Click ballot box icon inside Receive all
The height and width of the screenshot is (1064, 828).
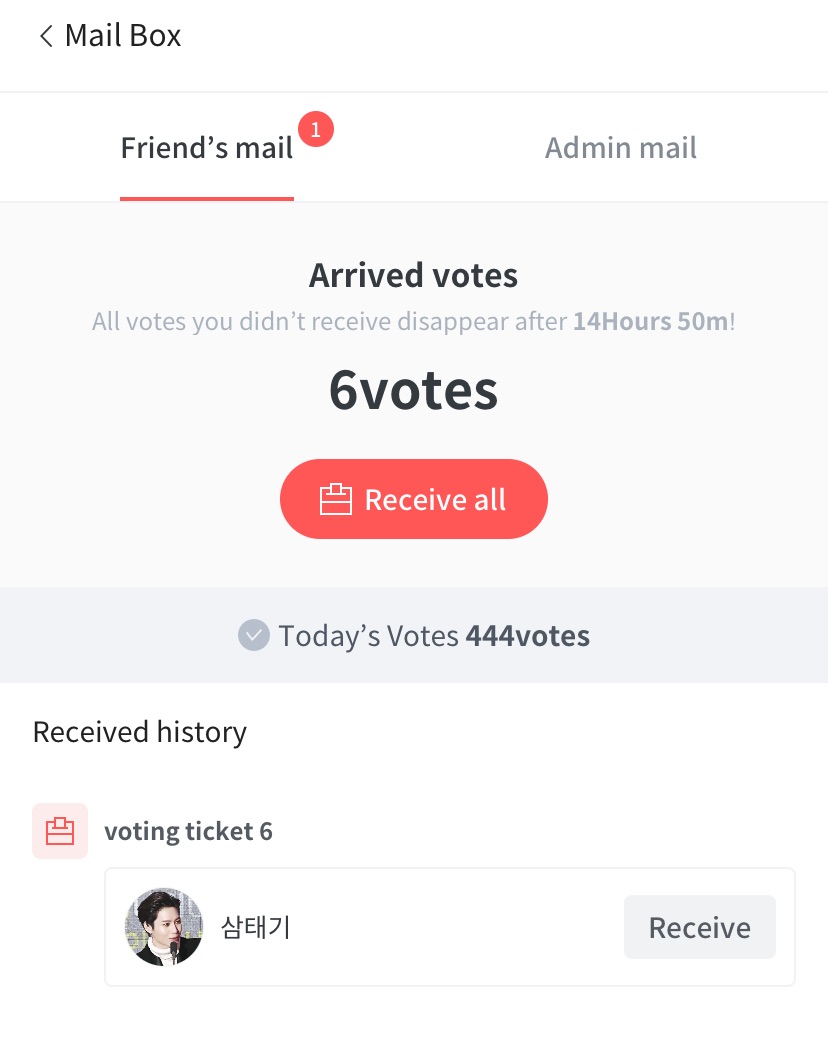(335, 499)
